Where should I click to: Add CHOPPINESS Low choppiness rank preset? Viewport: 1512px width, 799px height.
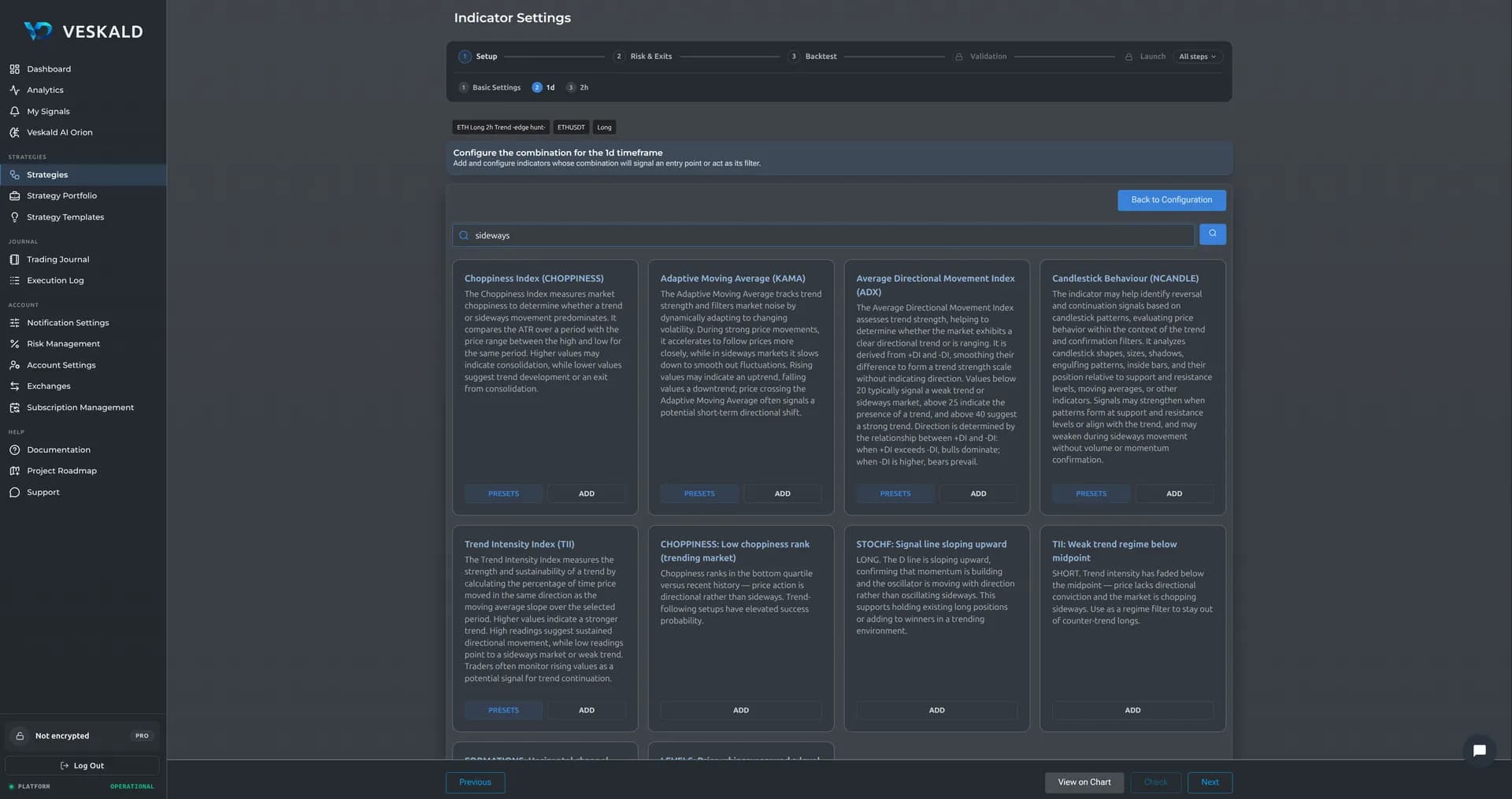tap(741, 710)
